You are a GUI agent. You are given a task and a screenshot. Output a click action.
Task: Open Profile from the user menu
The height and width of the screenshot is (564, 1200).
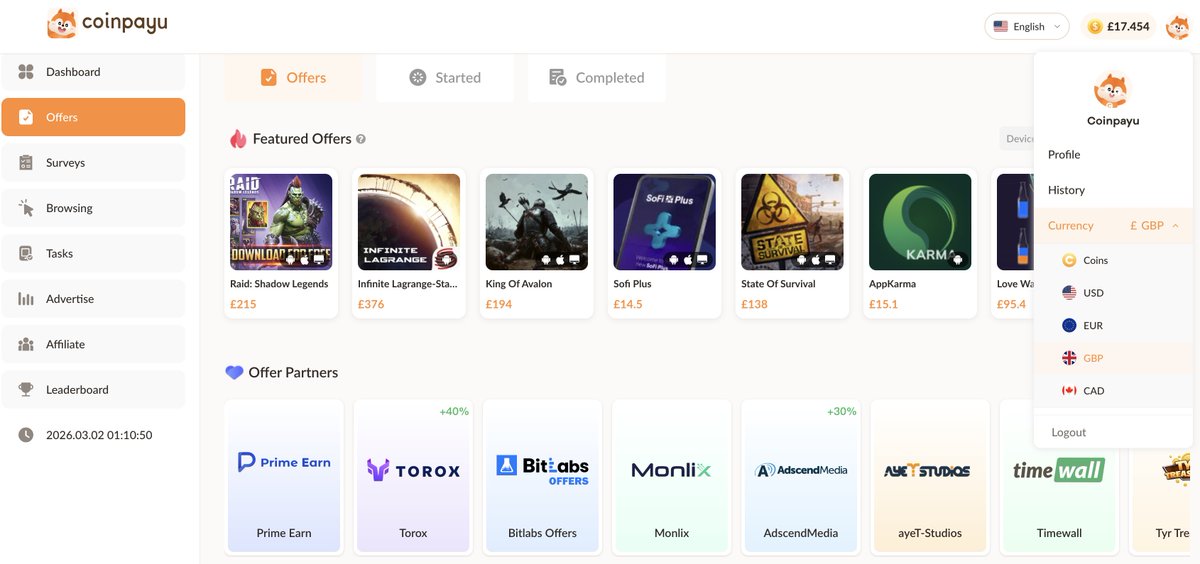click(x=1113, y=154)
